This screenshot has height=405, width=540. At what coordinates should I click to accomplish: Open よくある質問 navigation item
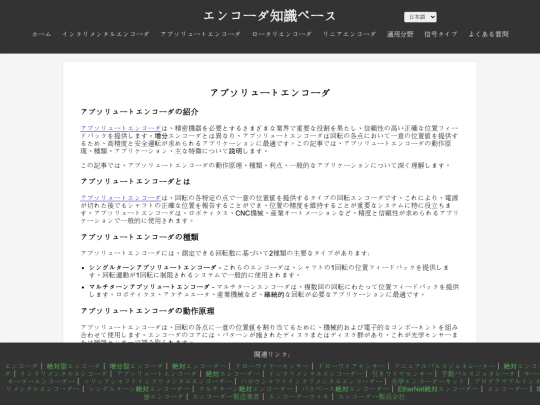coord(488,34)
